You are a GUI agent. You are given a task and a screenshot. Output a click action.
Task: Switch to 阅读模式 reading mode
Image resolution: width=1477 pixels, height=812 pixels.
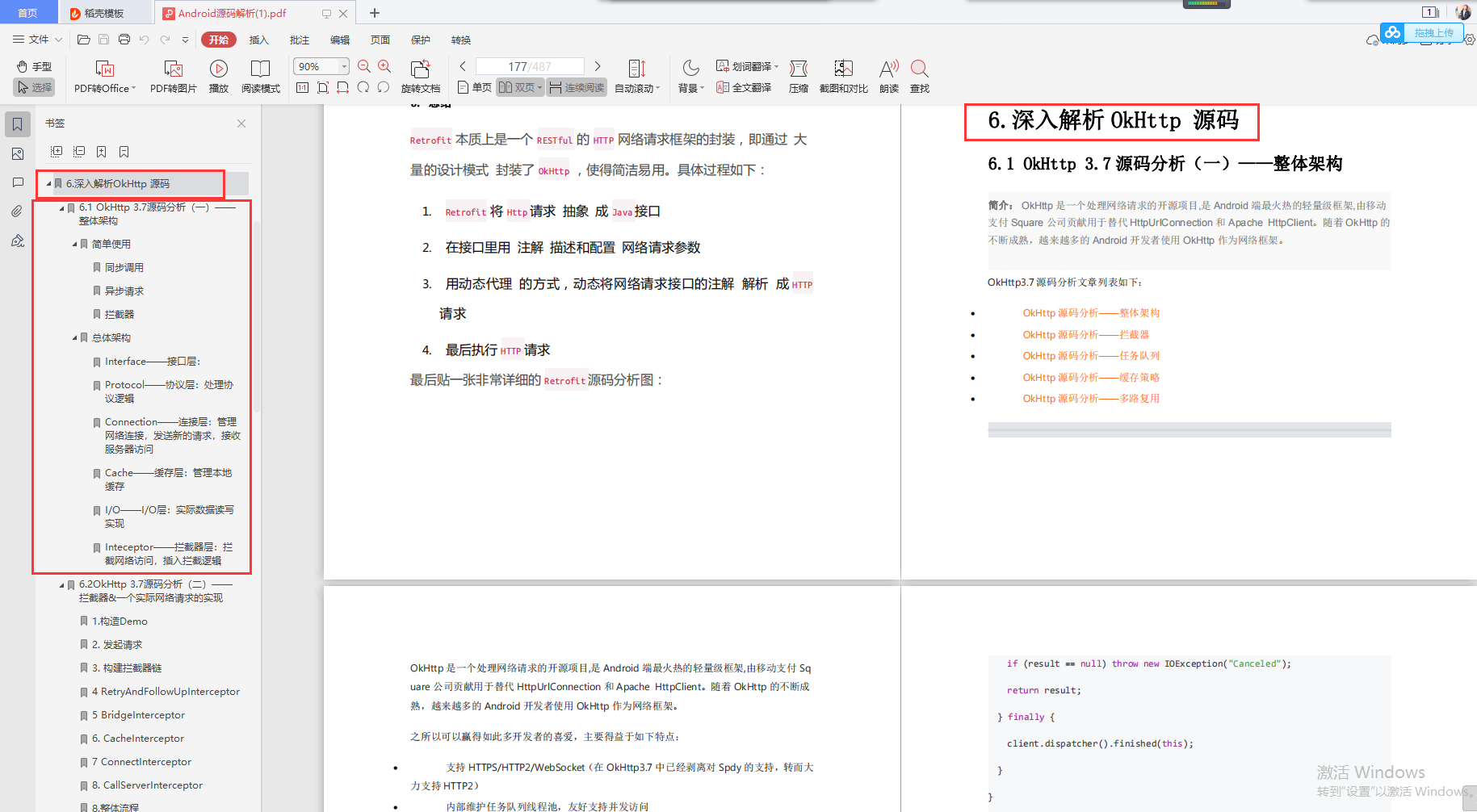(261, 77)
